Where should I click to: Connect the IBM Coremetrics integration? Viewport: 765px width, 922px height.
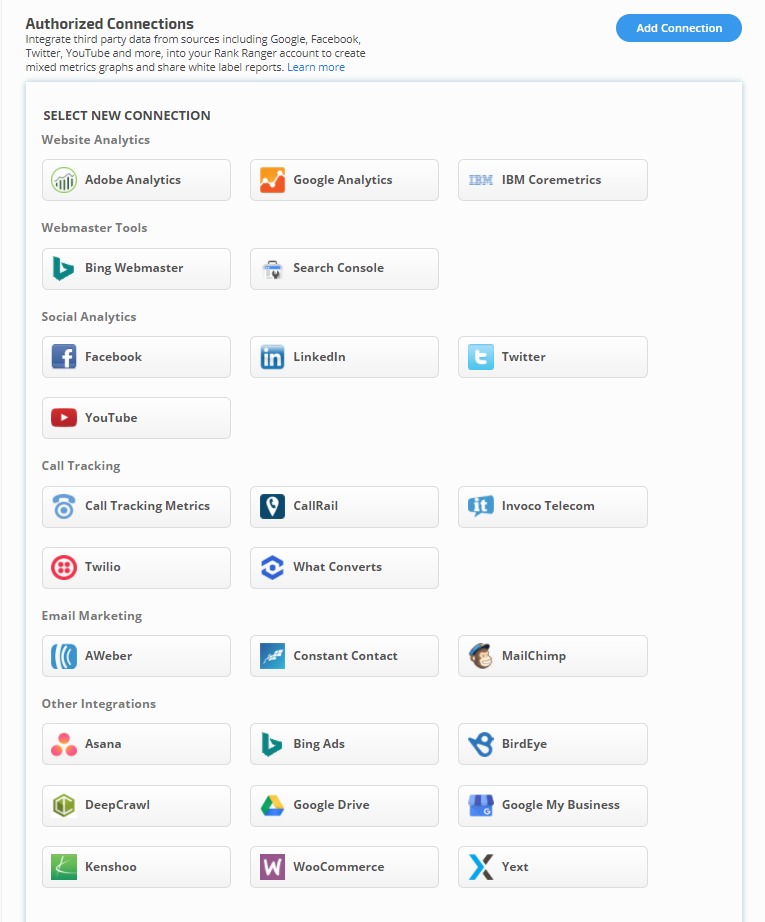(x=552, y=180)
